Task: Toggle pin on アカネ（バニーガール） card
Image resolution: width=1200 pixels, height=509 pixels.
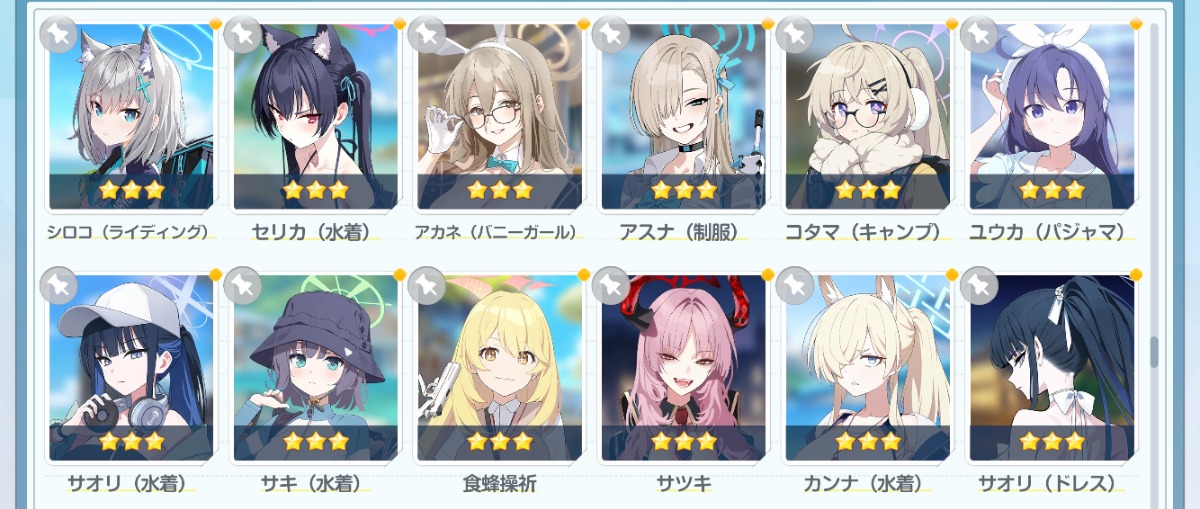Action: (427, 34)
